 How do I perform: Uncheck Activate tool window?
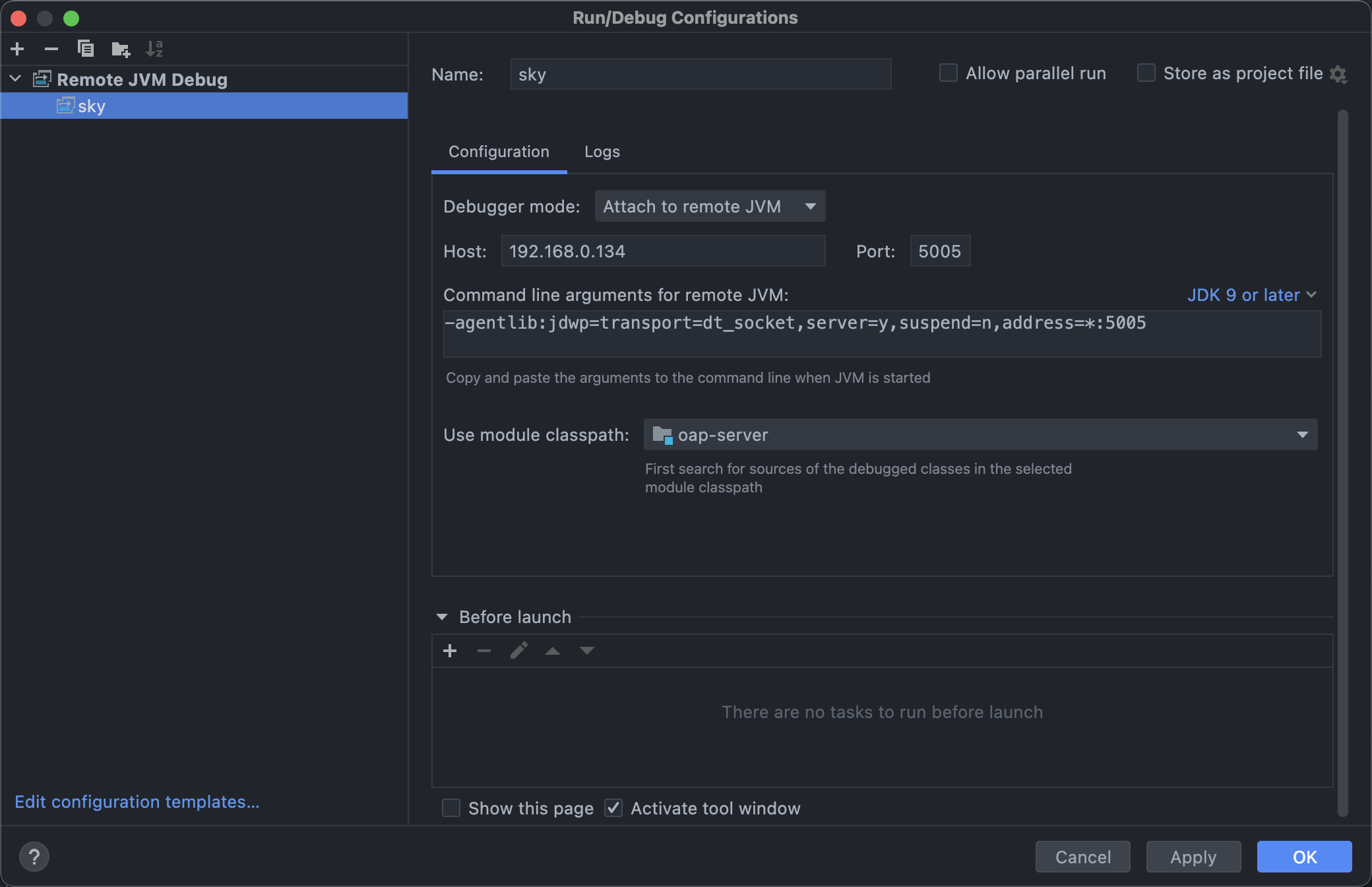(613, 808)
